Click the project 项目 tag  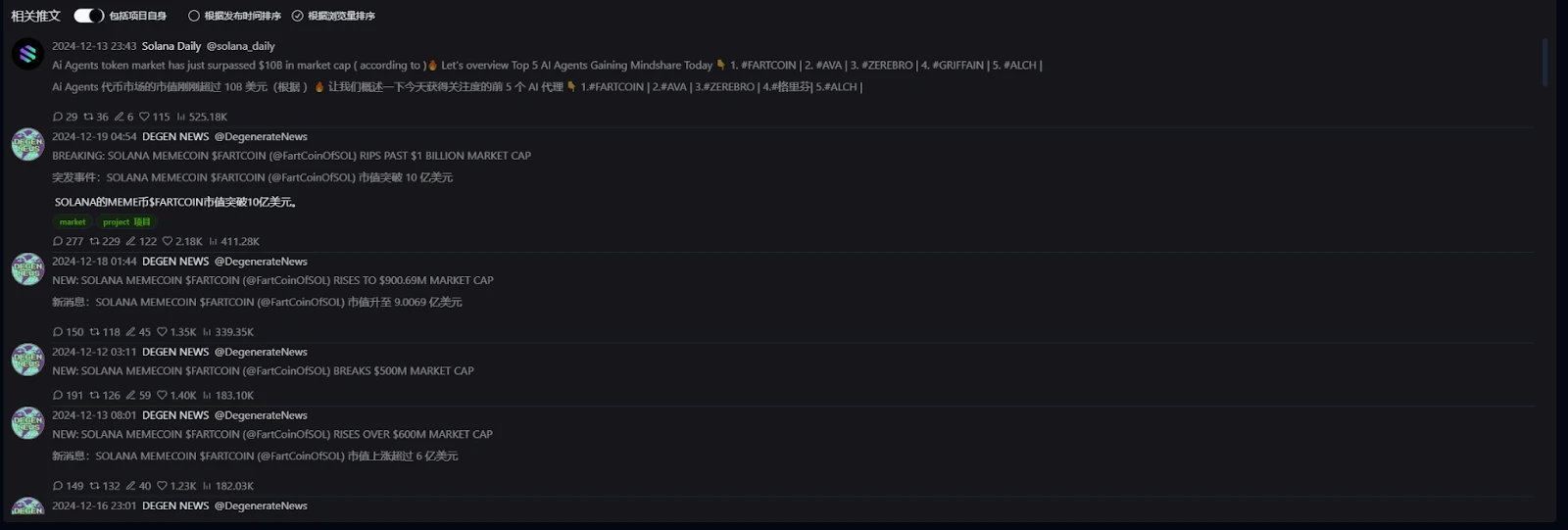[126, 222]
